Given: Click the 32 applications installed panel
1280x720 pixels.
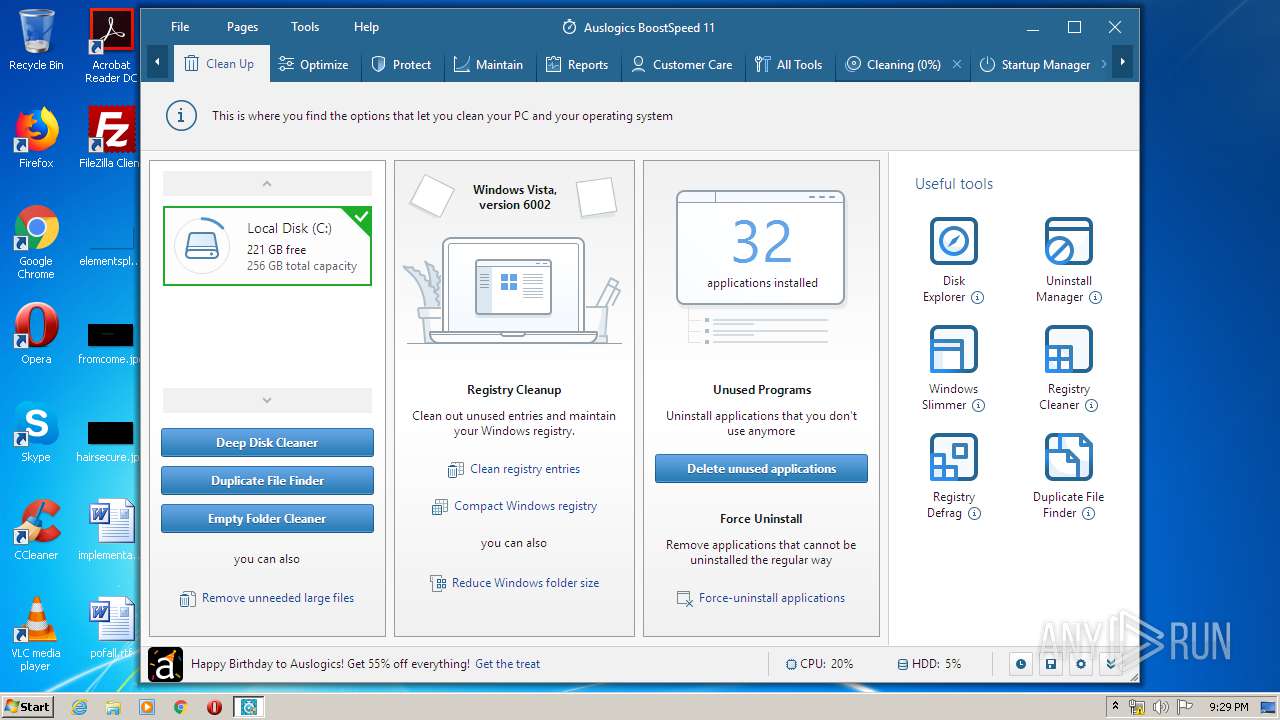Looking at the screenshot, I should 761,247.
